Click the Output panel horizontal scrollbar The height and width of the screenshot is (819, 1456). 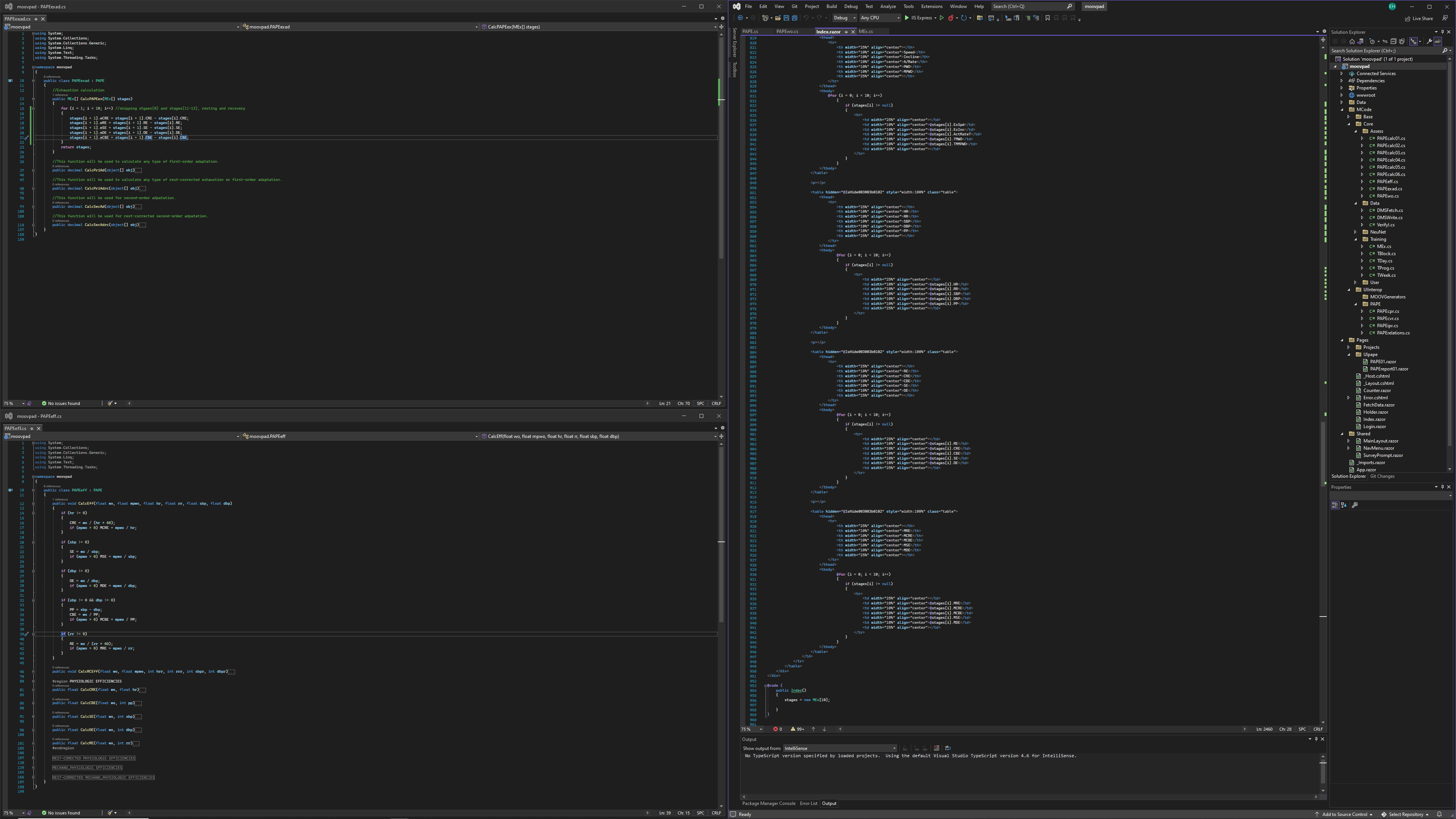(x=1031, y=797)
